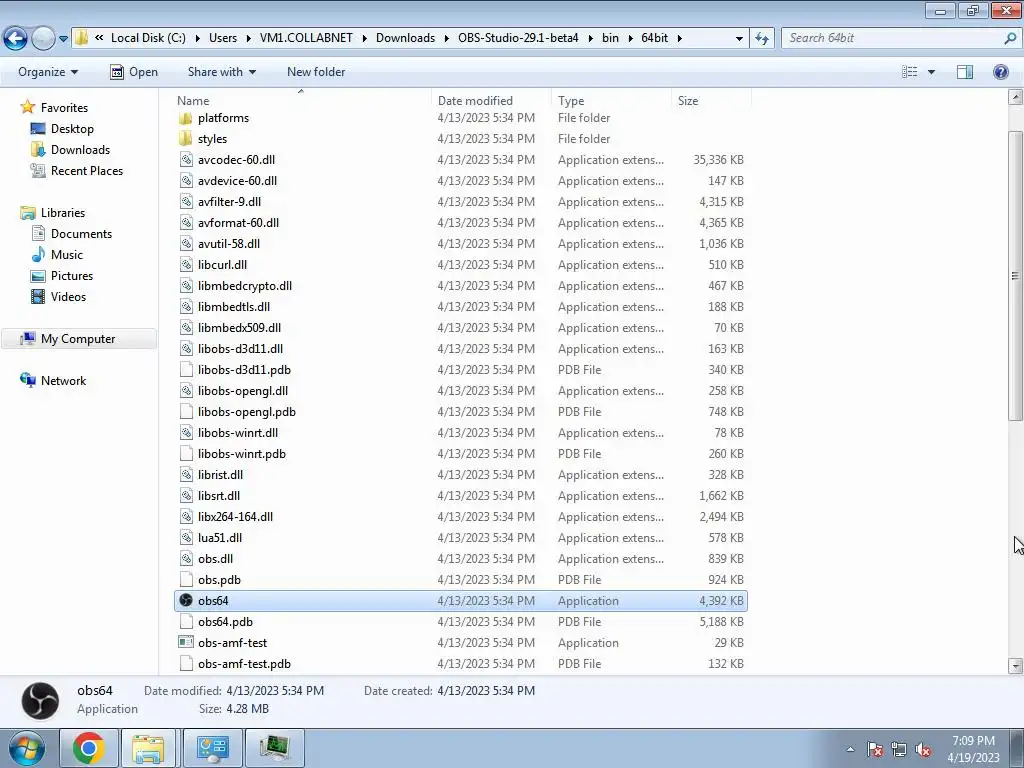
Task: Expand the arrow after bin in path
Action: pos(630,38)
